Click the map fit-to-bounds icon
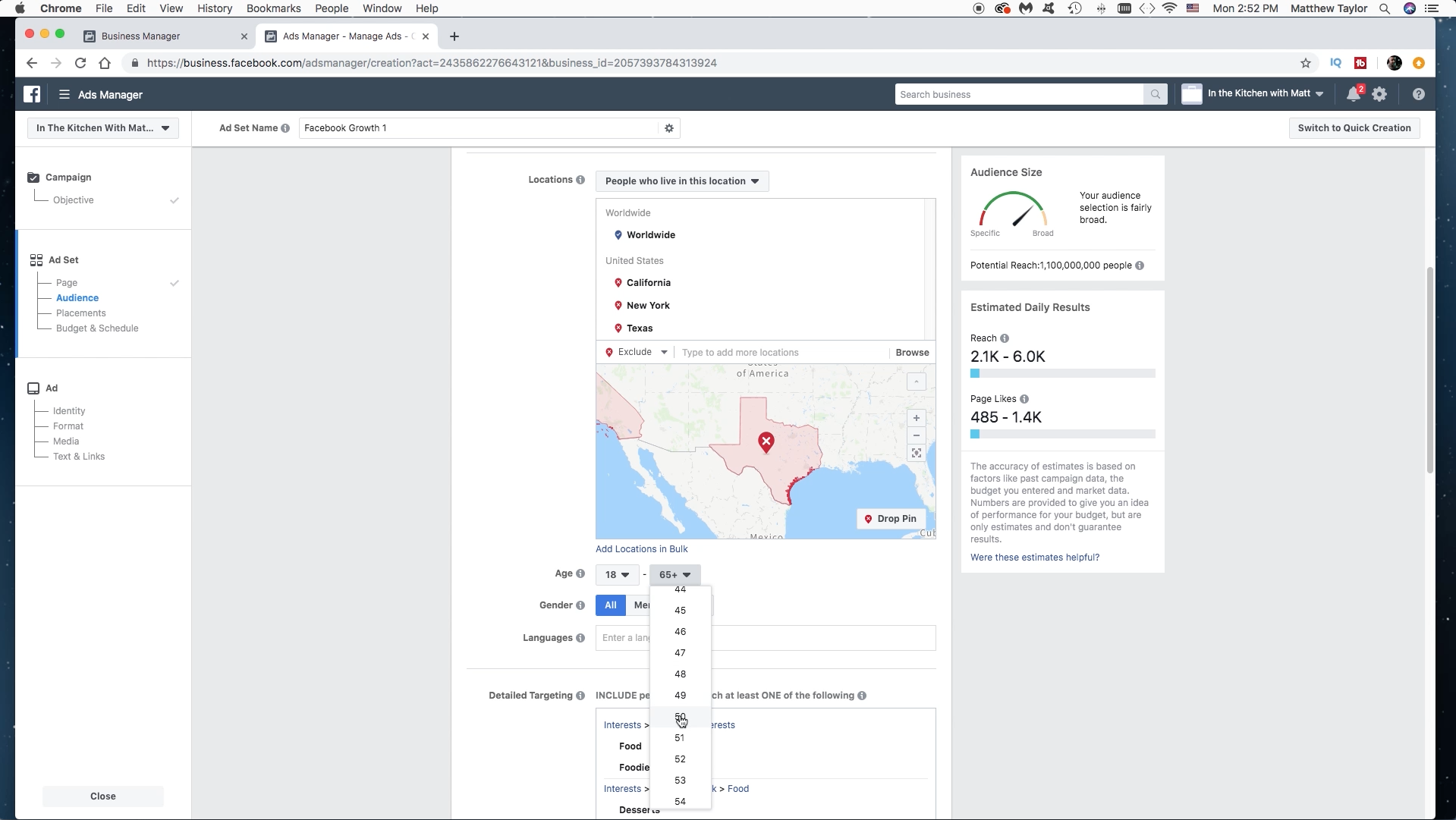Image resolution: width=1456 pixels, height=820 pixels. 917,453
